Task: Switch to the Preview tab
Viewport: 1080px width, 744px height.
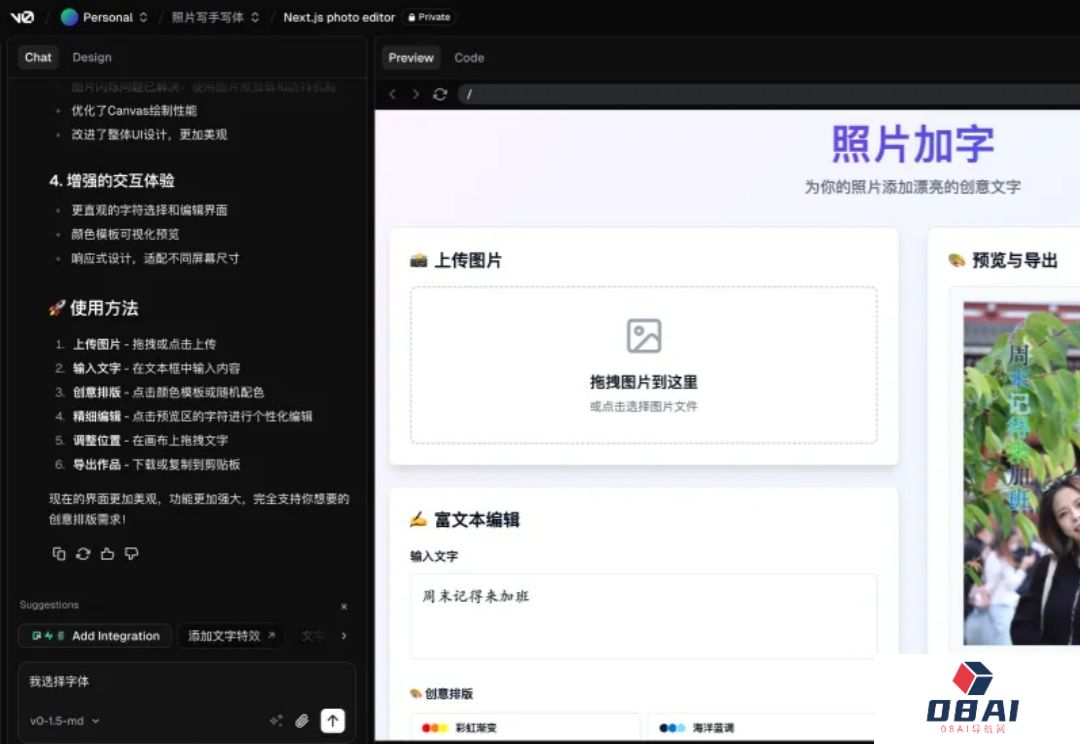Action: pos(411,58)
